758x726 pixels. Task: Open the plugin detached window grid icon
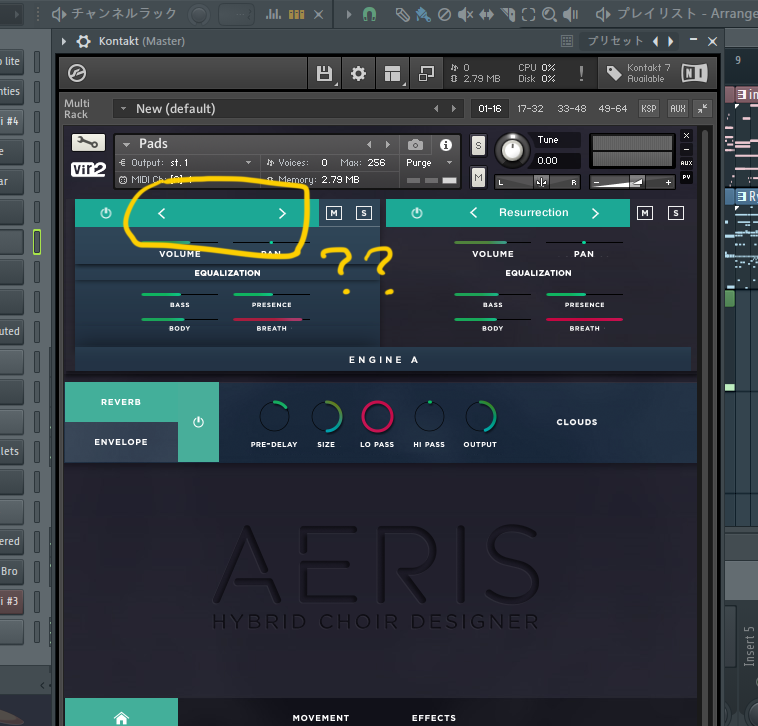[x=567, y=41]
